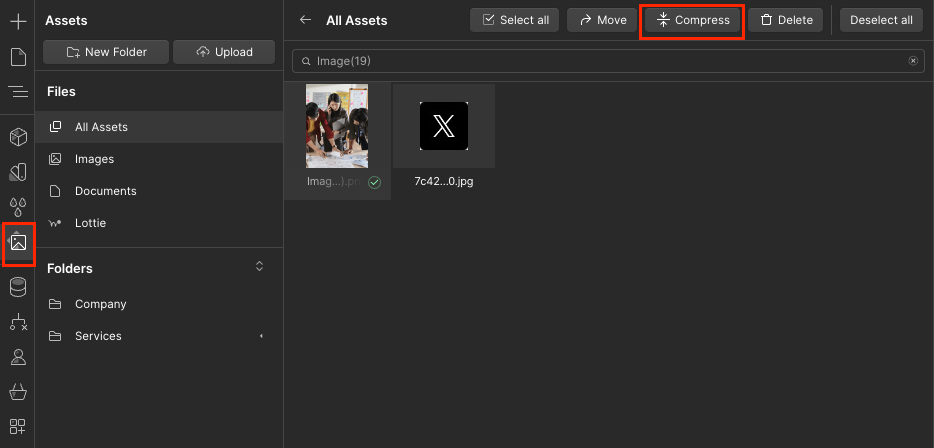
Task: Go back using the left arrow
Action: tap(306, 20)
